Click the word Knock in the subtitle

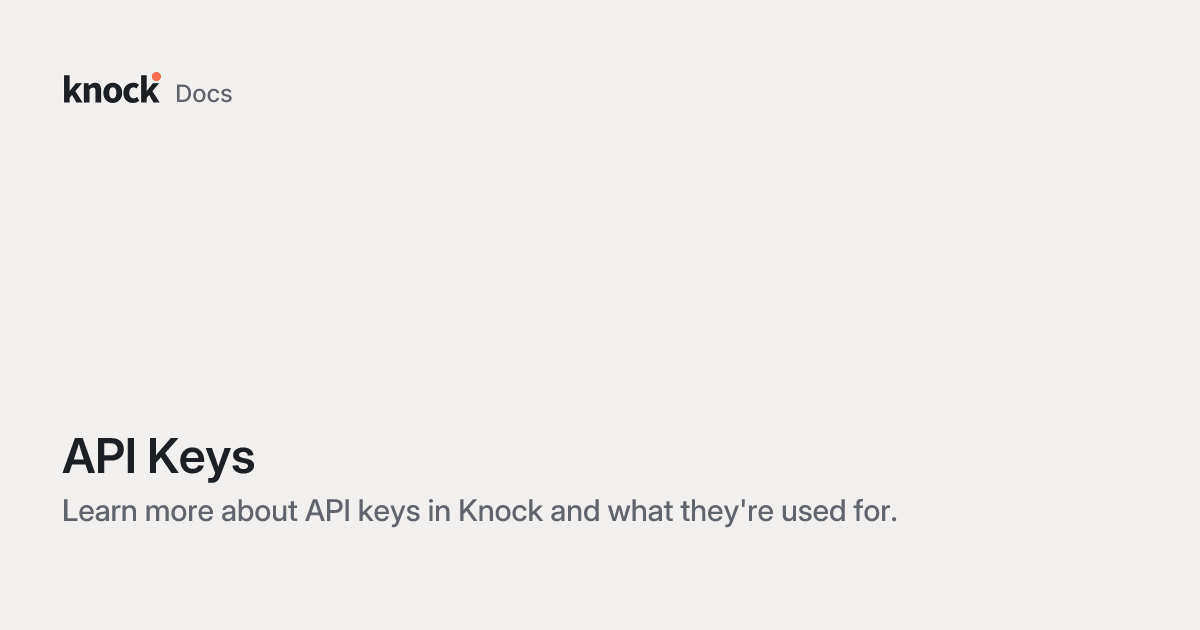[500, 511]
